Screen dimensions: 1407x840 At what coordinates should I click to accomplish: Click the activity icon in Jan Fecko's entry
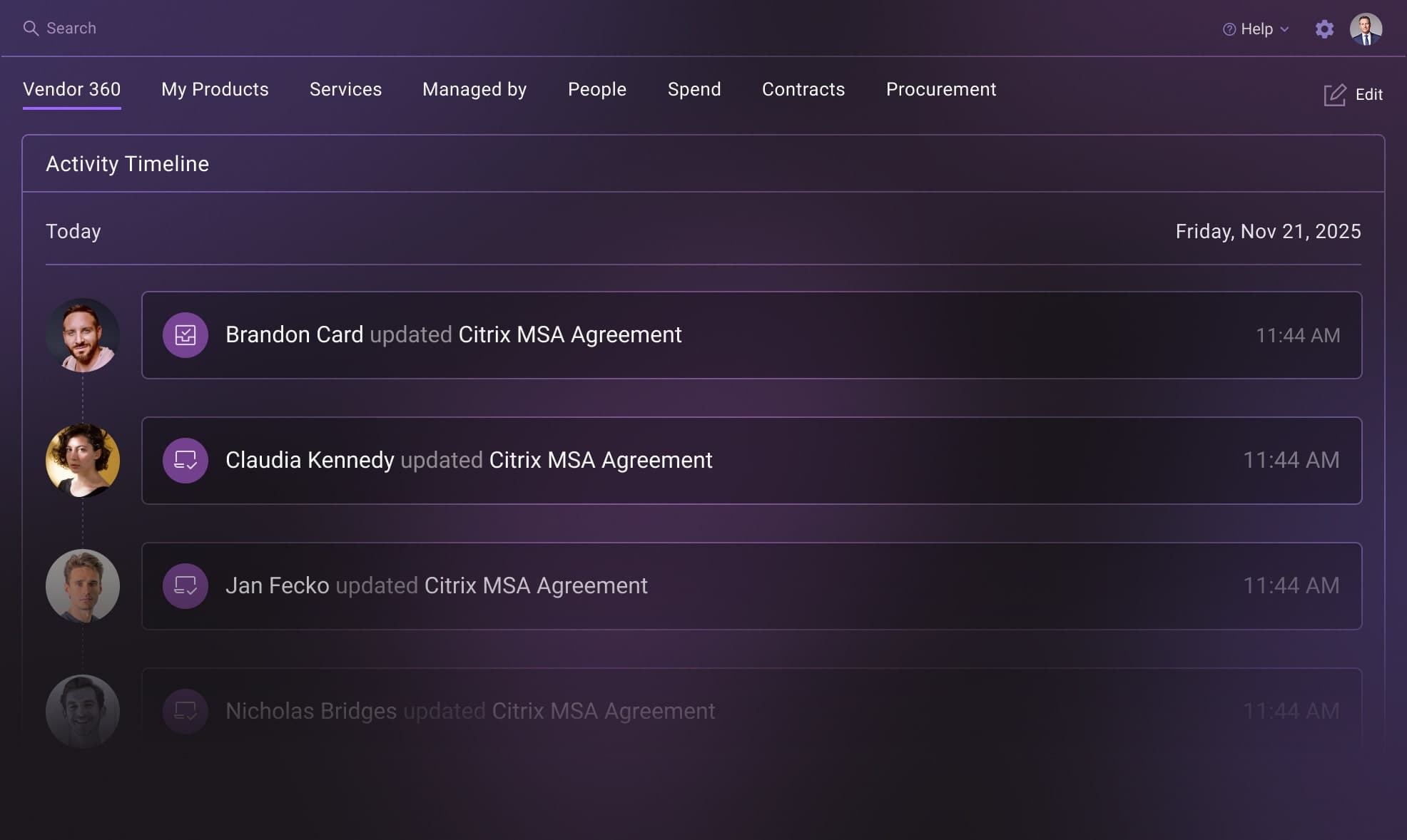(x=186, y=586)
